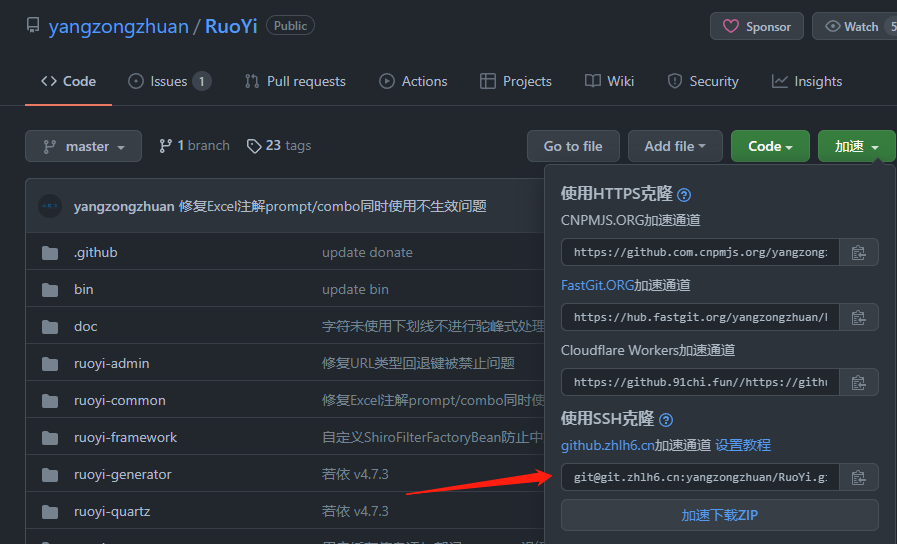The image size is (897, 544).
Task: Select the git@git.zhlh6.cn SSH URL field
Action: tap(700, 477)
